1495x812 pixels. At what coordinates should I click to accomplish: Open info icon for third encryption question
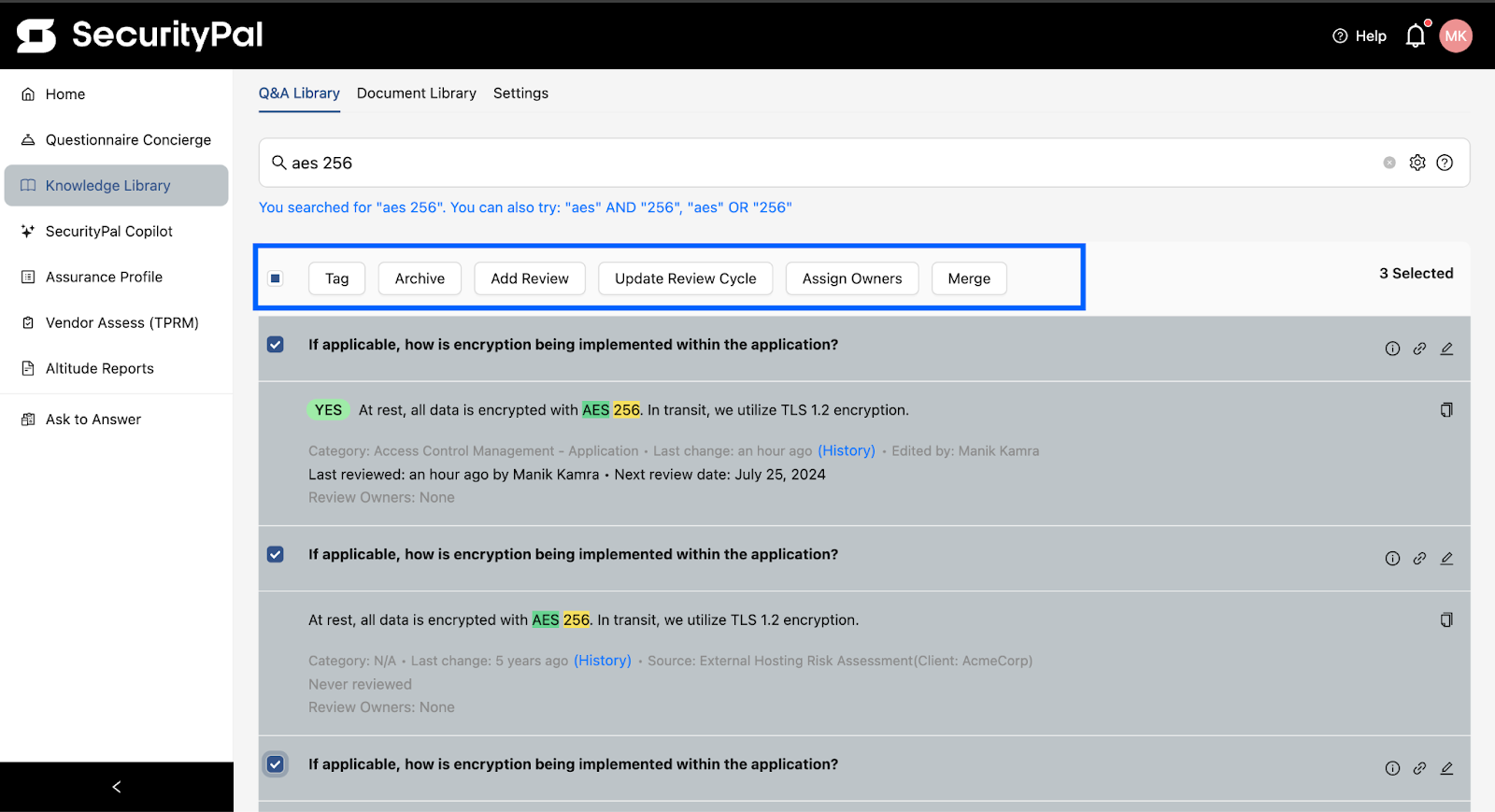point(1392,769)
